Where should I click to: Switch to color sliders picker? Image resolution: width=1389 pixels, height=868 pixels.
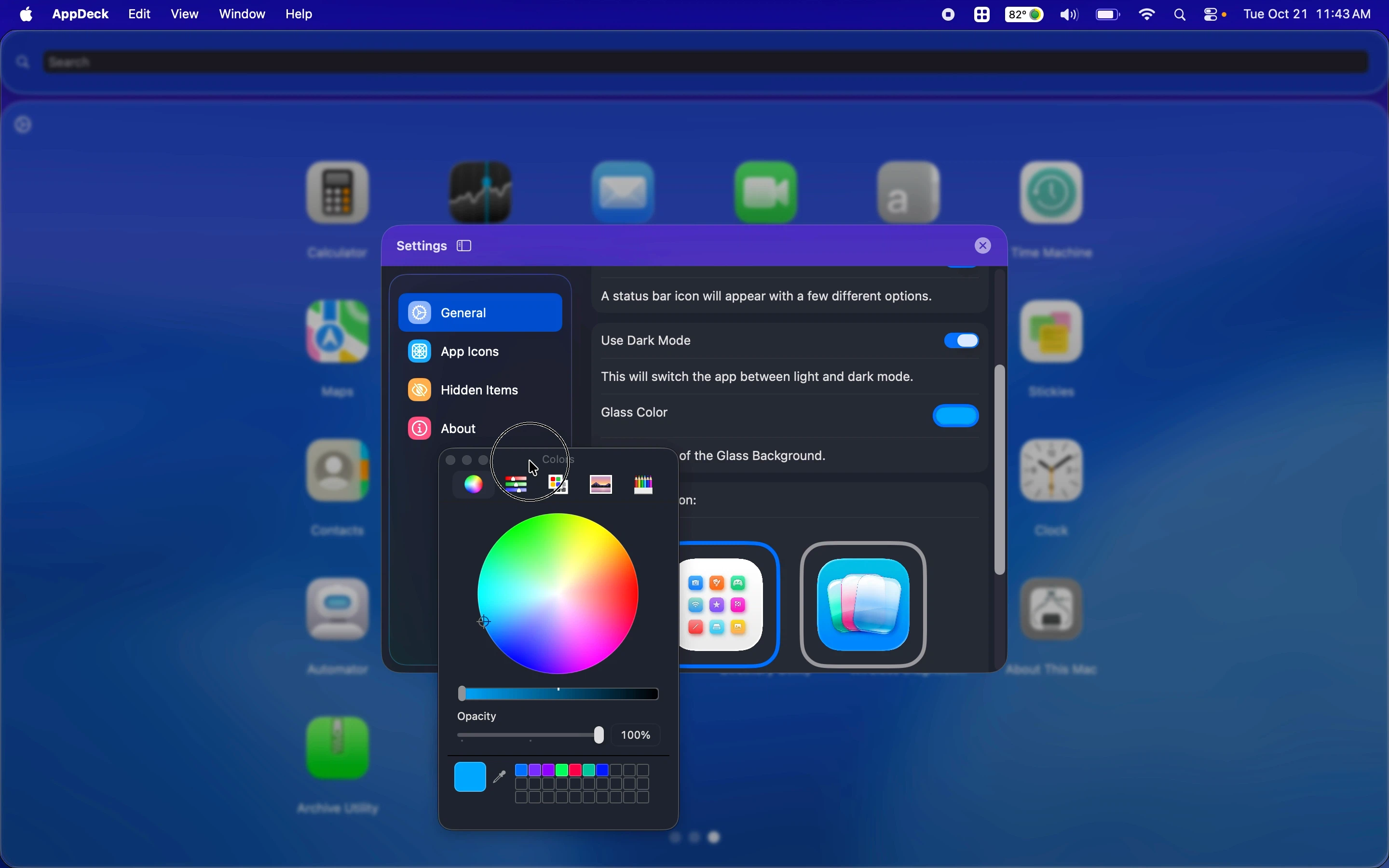pos(517,485)
